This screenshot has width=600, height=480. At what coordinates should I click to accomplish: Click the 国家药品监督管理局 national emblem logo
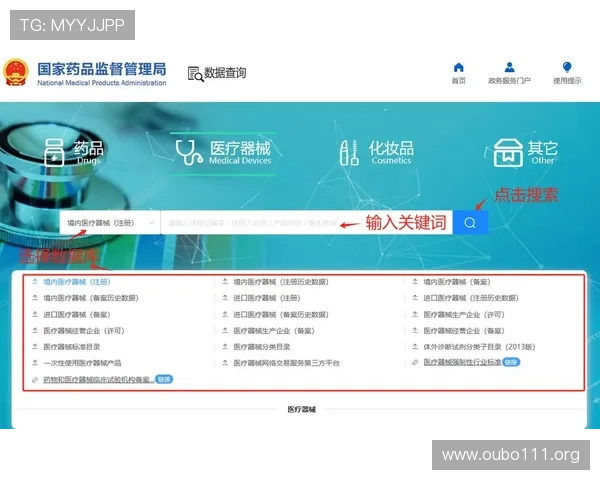(16, 72)
